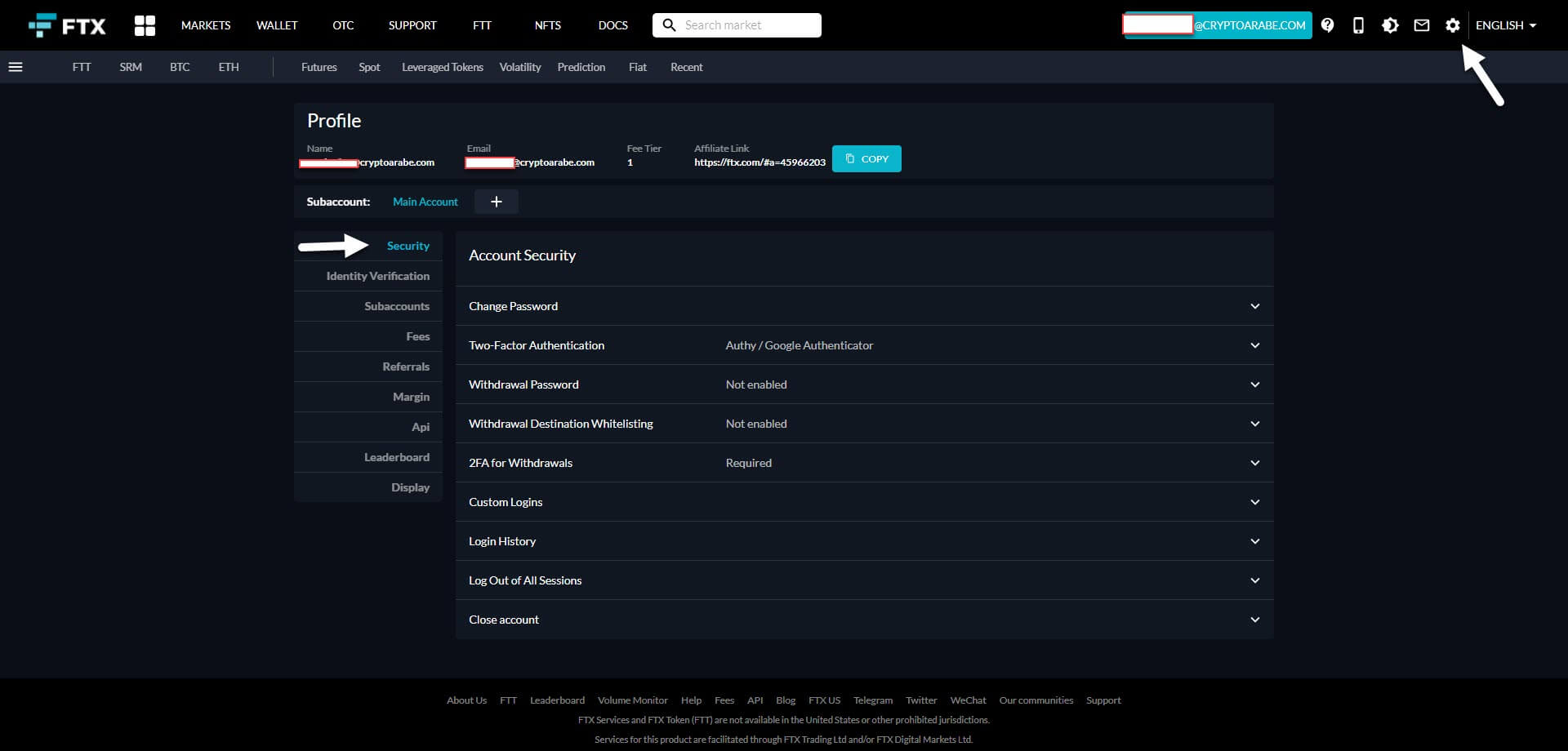This screenshot has height=751, width=1568.
Task: Open the Fiat category
Action: (x=637, y=67)
